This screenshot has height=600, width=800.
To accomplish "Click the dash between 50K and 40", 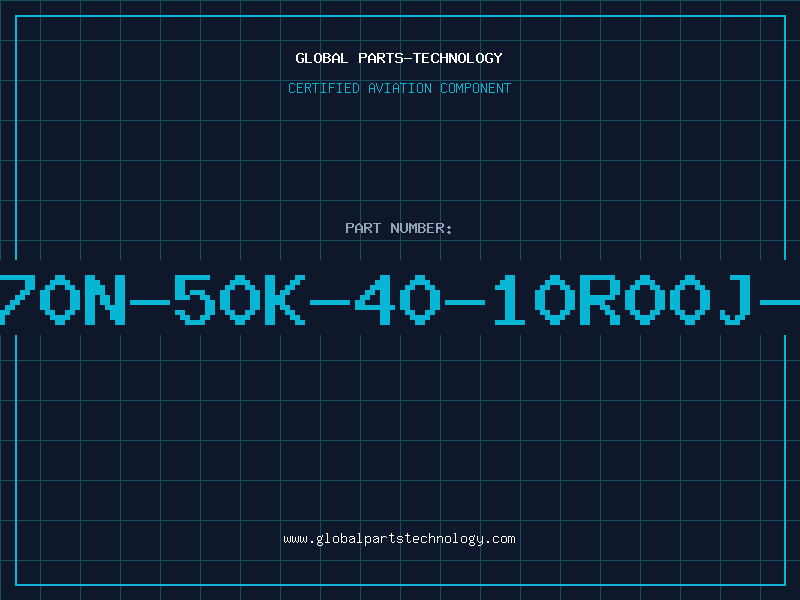I will pyautogui.click(x=330, y=303).
